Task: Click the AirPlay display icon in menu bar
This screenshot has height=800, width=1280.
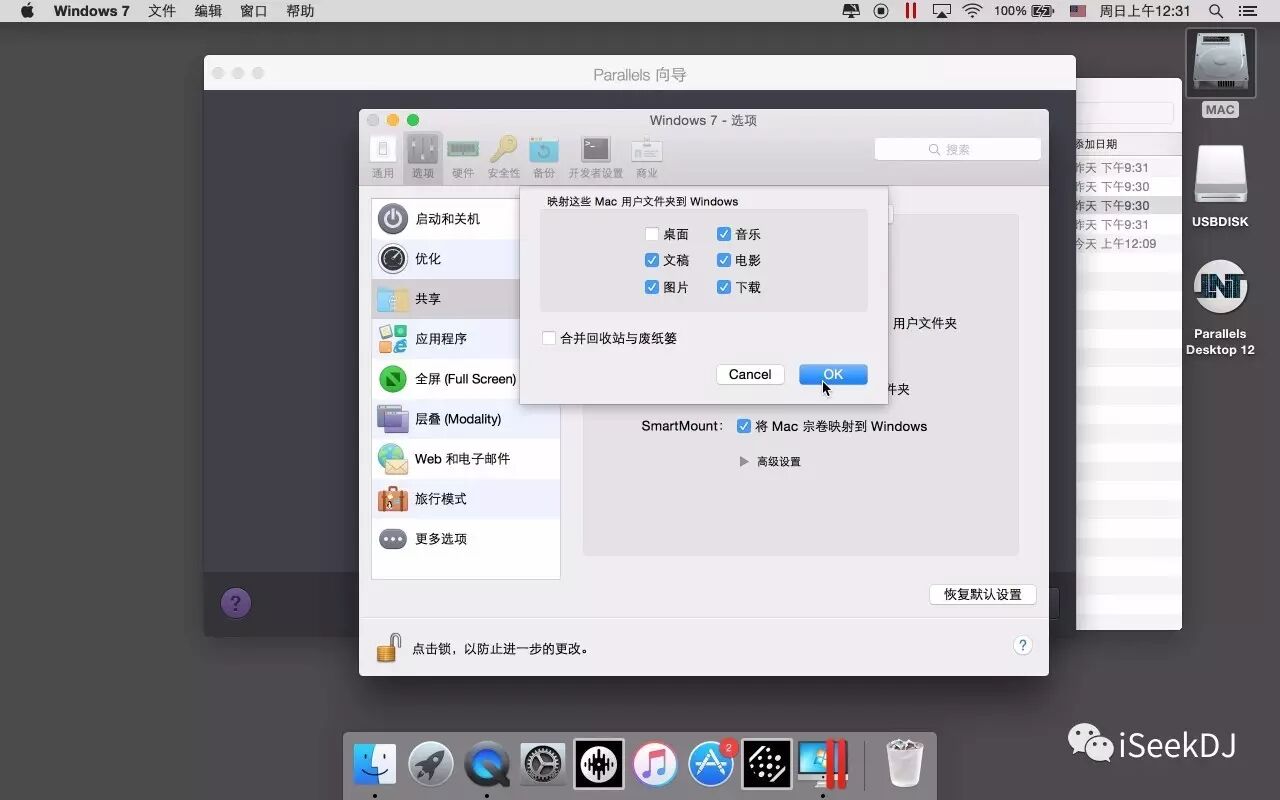Action: [x=941, y=11]
